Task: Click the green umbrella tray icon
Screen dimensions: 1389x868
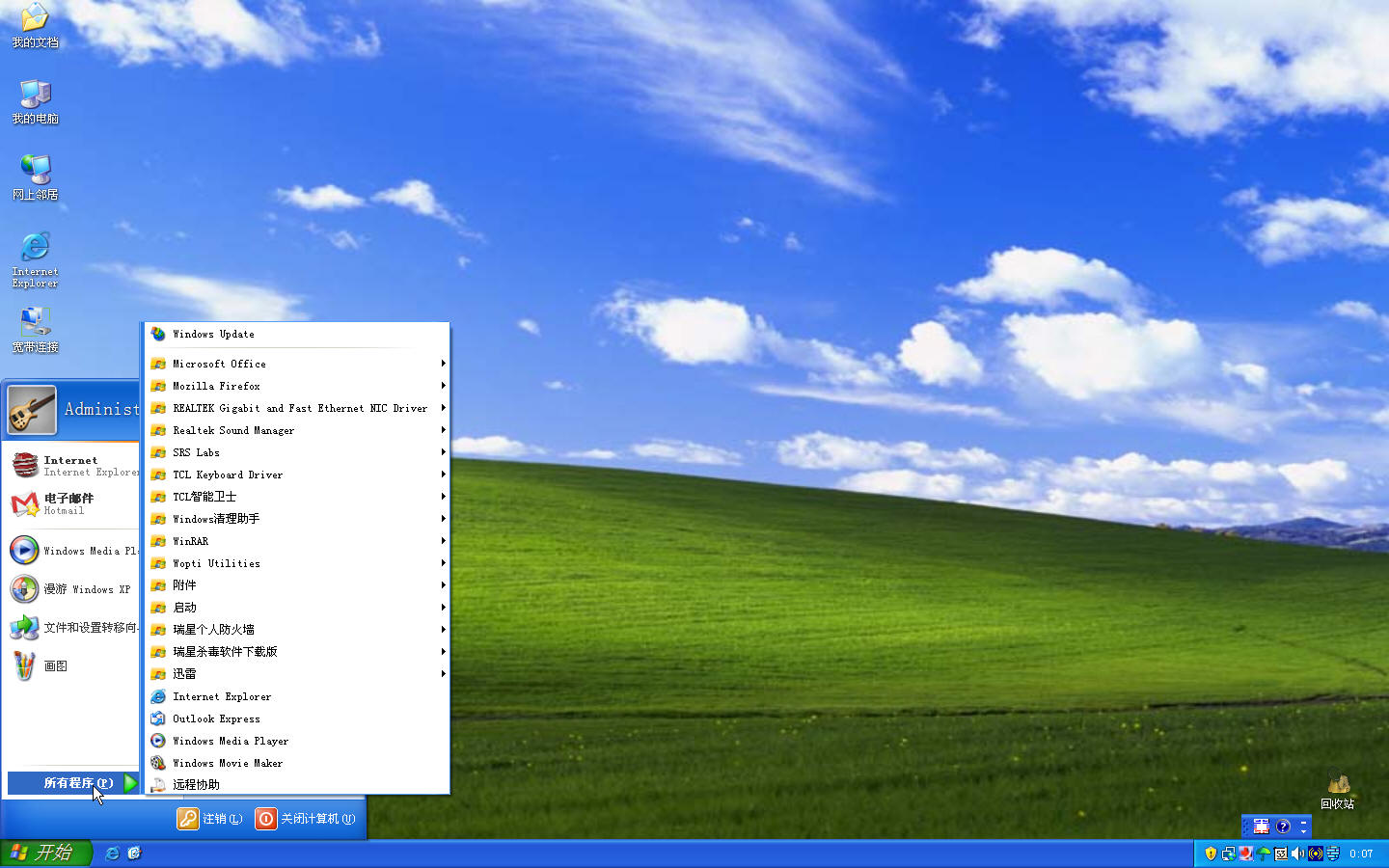Action: (1263, 854)
